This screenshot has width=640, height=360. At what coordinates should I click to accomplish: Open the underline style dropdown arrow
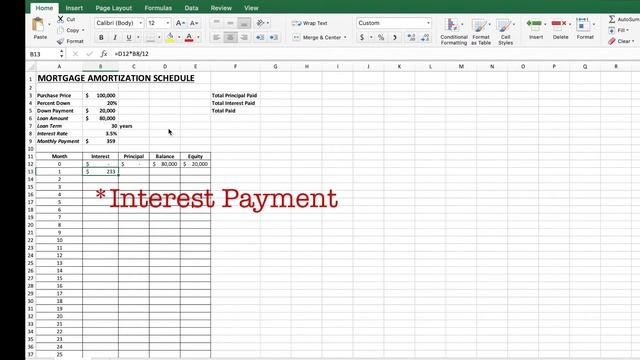(x=138, y=38)
